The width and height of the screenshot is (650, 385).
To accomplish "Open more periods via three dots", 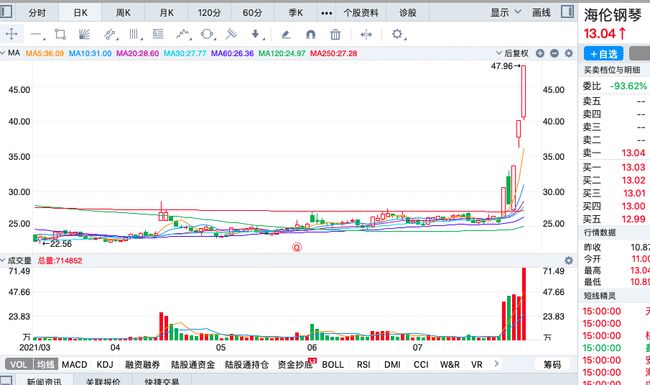I will click(x=327, y=13).
